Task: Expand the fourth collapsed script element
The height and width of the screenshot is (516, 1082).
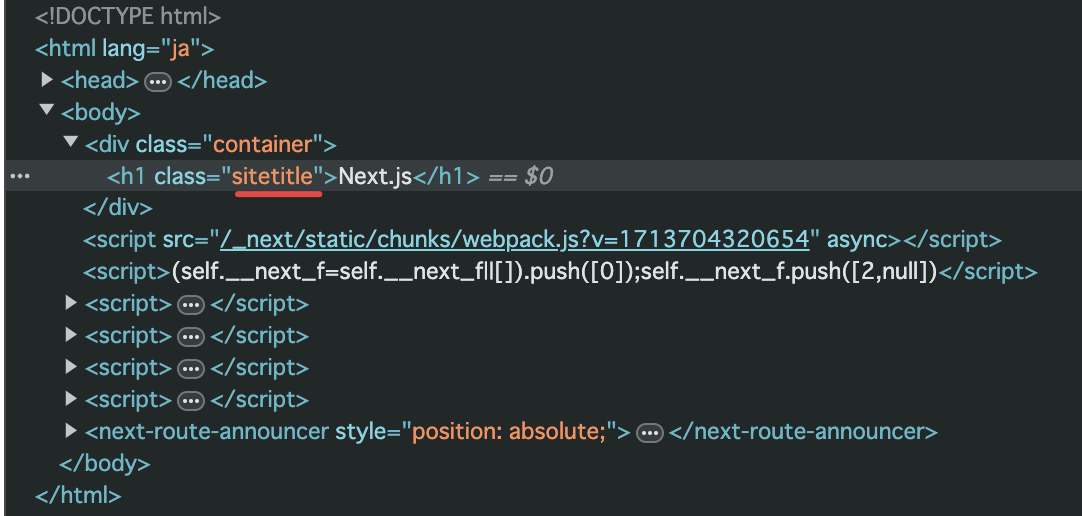Action: pyautogui.click(x=70, y=398)
